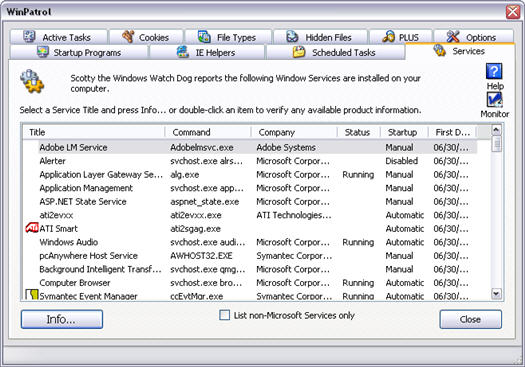Click the ccEvtMgr.exe command cell
Image resolution: width=525 pixels, height=367 pixels.
197,296
